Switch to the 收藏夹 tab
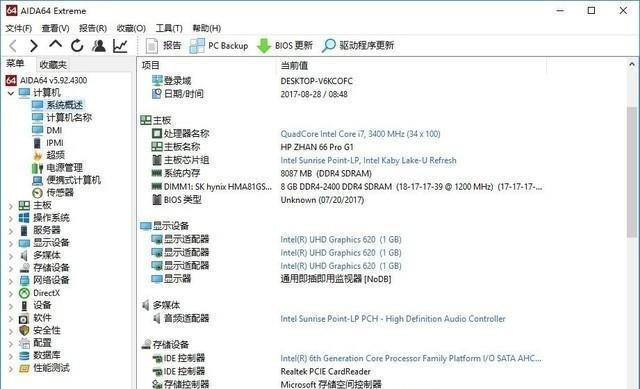Viewport: 640px width, 389px height. (53, 64)
